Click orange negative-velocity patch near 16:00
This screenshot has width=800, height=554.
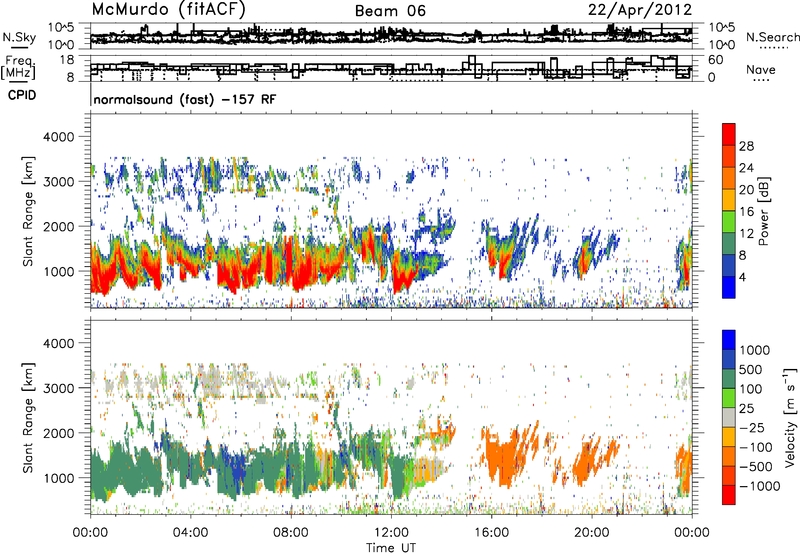point(503,457)
